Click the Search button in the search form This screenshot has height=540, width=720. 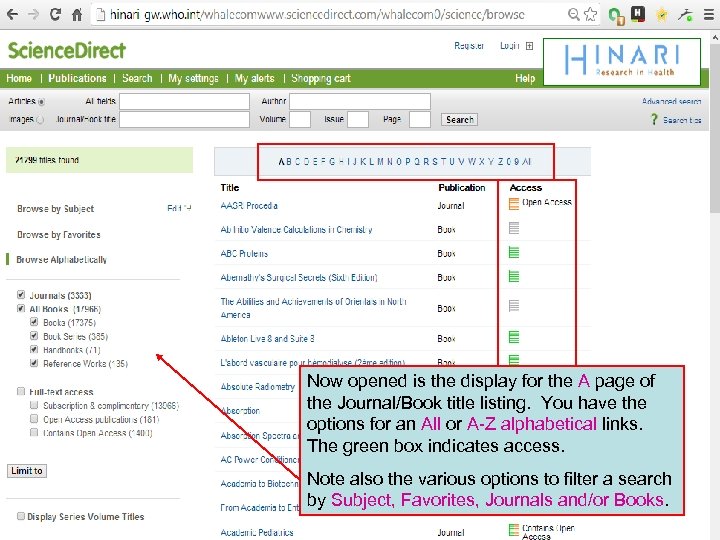(x=459, y=119)
